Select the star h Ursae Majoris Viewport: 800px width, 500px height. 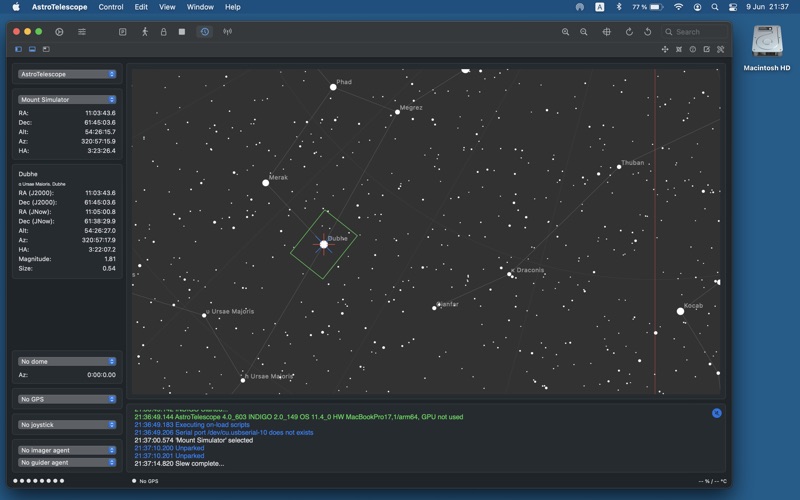(x=242, y=380)
